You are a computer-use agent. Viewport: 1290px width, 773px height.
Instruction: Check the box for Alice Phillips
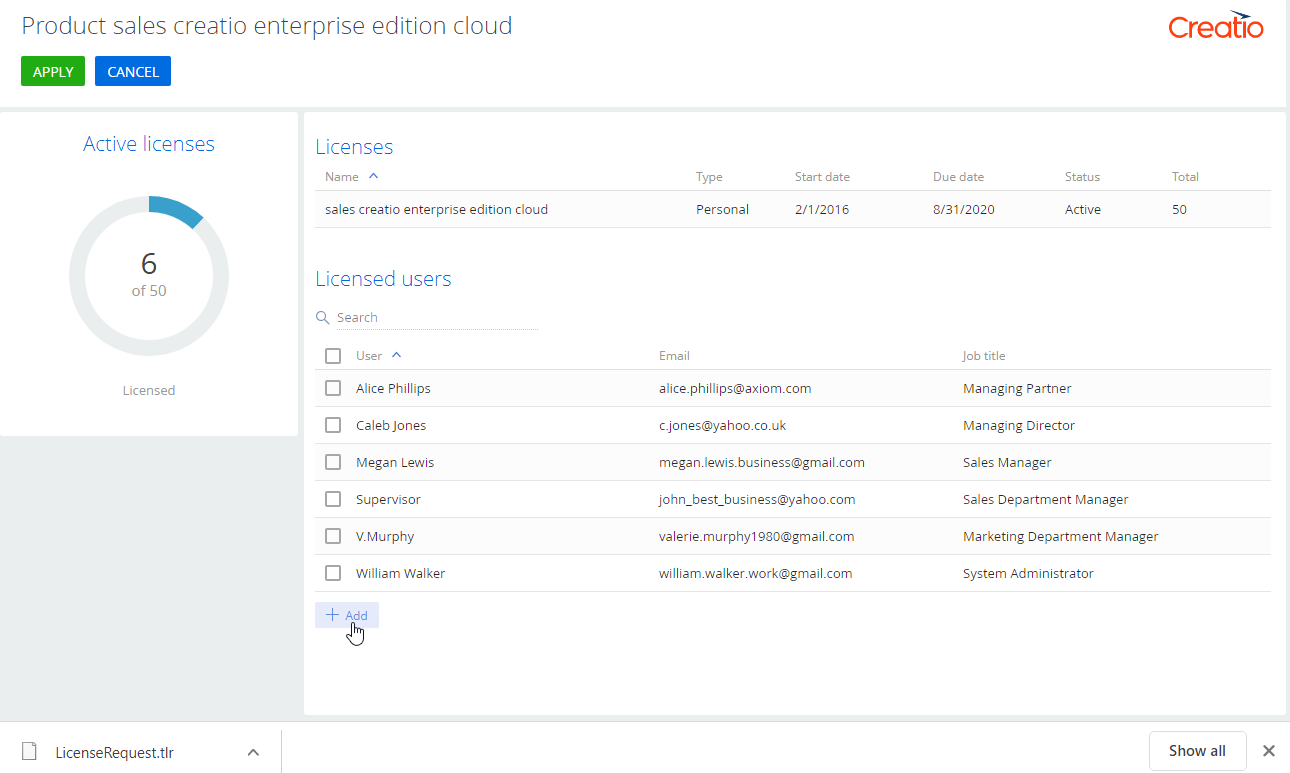333,388
